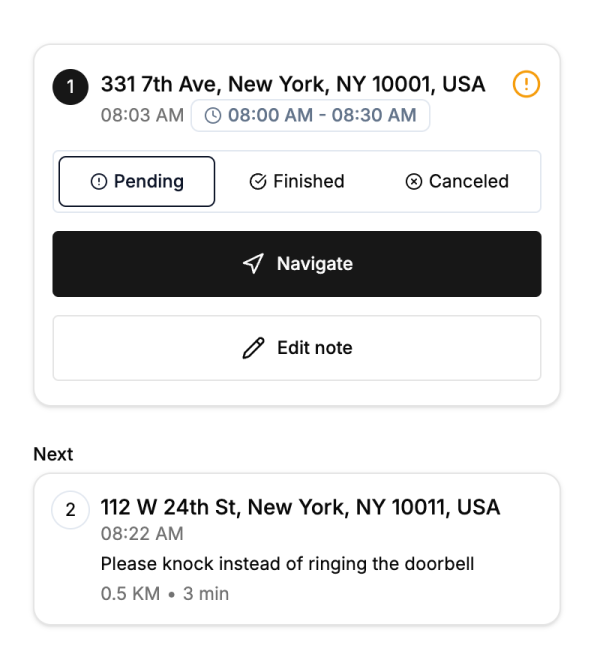Image resolution: width=594 pixels, height=668 pixels.
Task: Click the 0.5 KM • 3 min distance info
Action: [165, 594]
